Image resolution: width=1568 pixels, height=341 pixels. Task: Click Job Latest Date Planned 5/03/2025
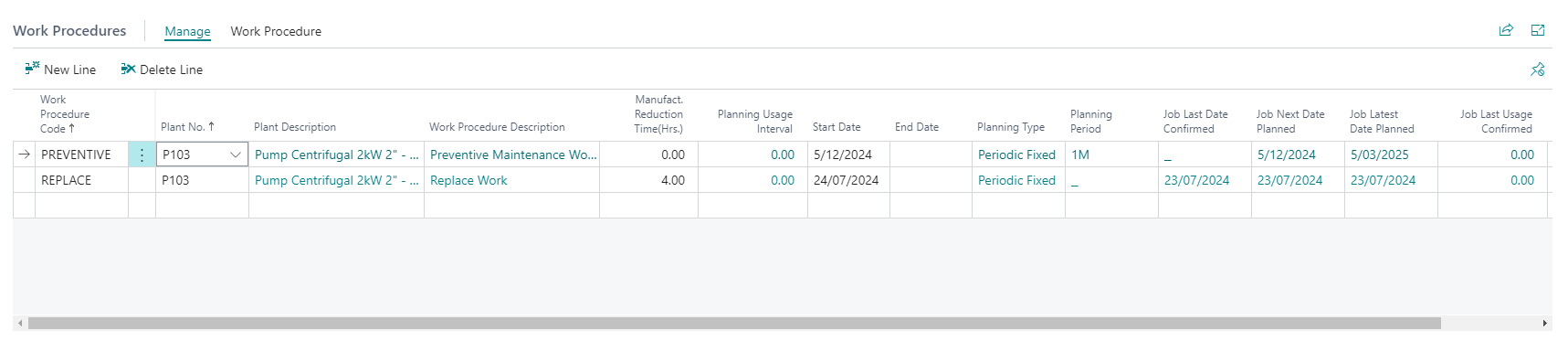pos(1380,155)
